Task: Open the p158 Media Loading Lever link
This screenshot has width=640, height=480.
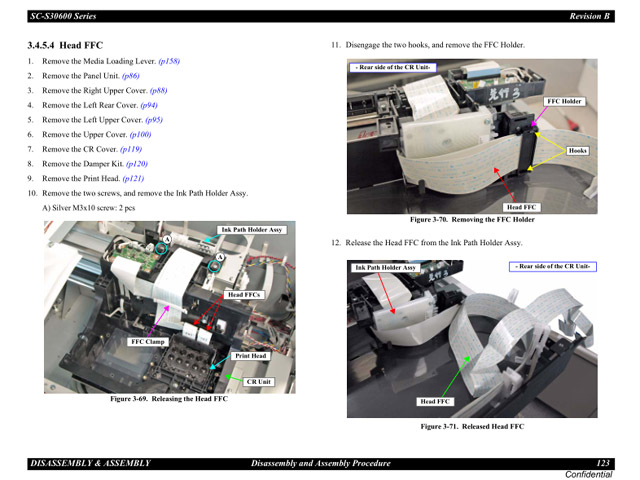Action: click(x=169, y=61)
